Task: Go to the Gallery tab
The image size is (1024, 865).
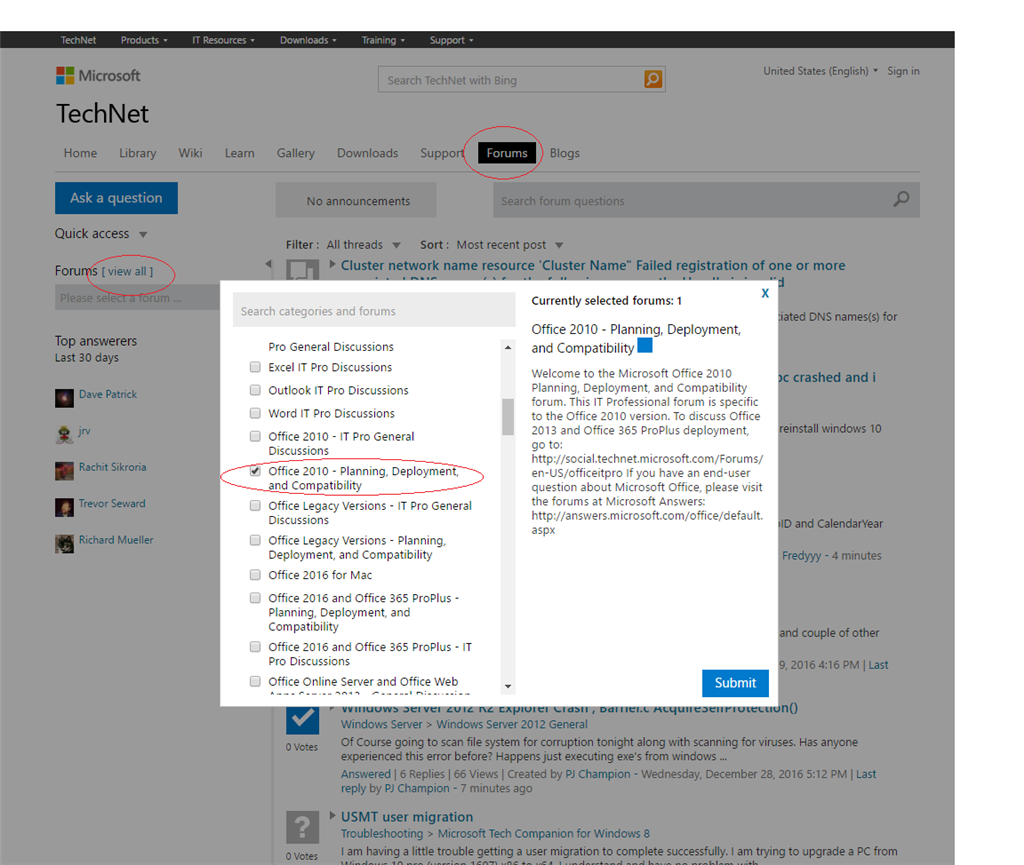Action: [295, 153]
